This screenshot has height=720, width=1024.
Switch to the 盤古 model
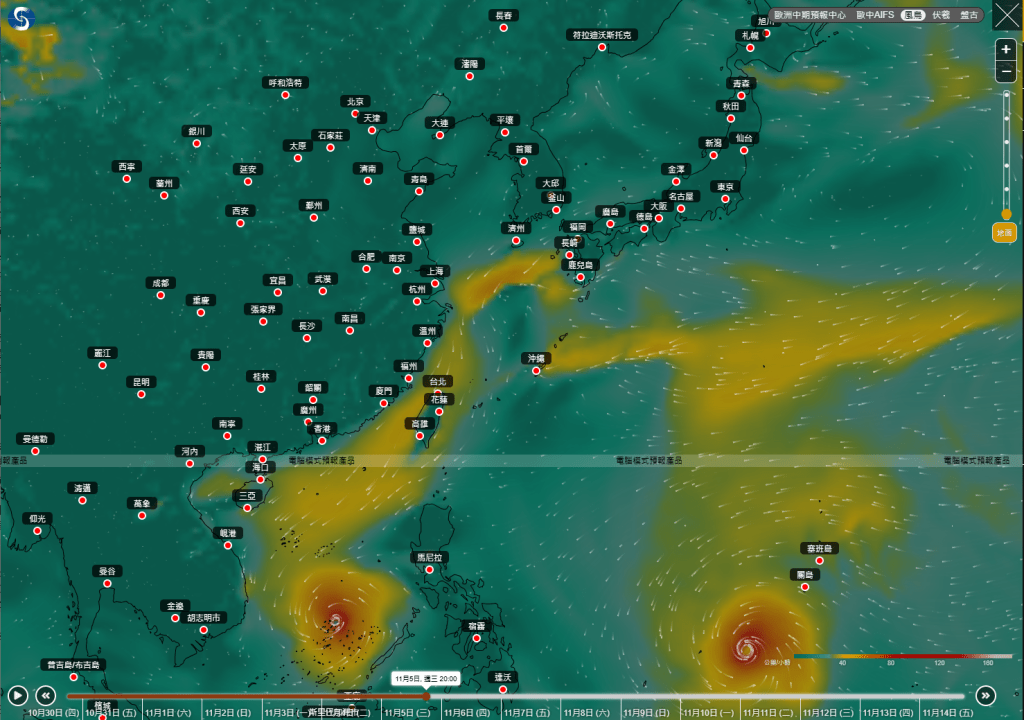click(x=970, y=15)
